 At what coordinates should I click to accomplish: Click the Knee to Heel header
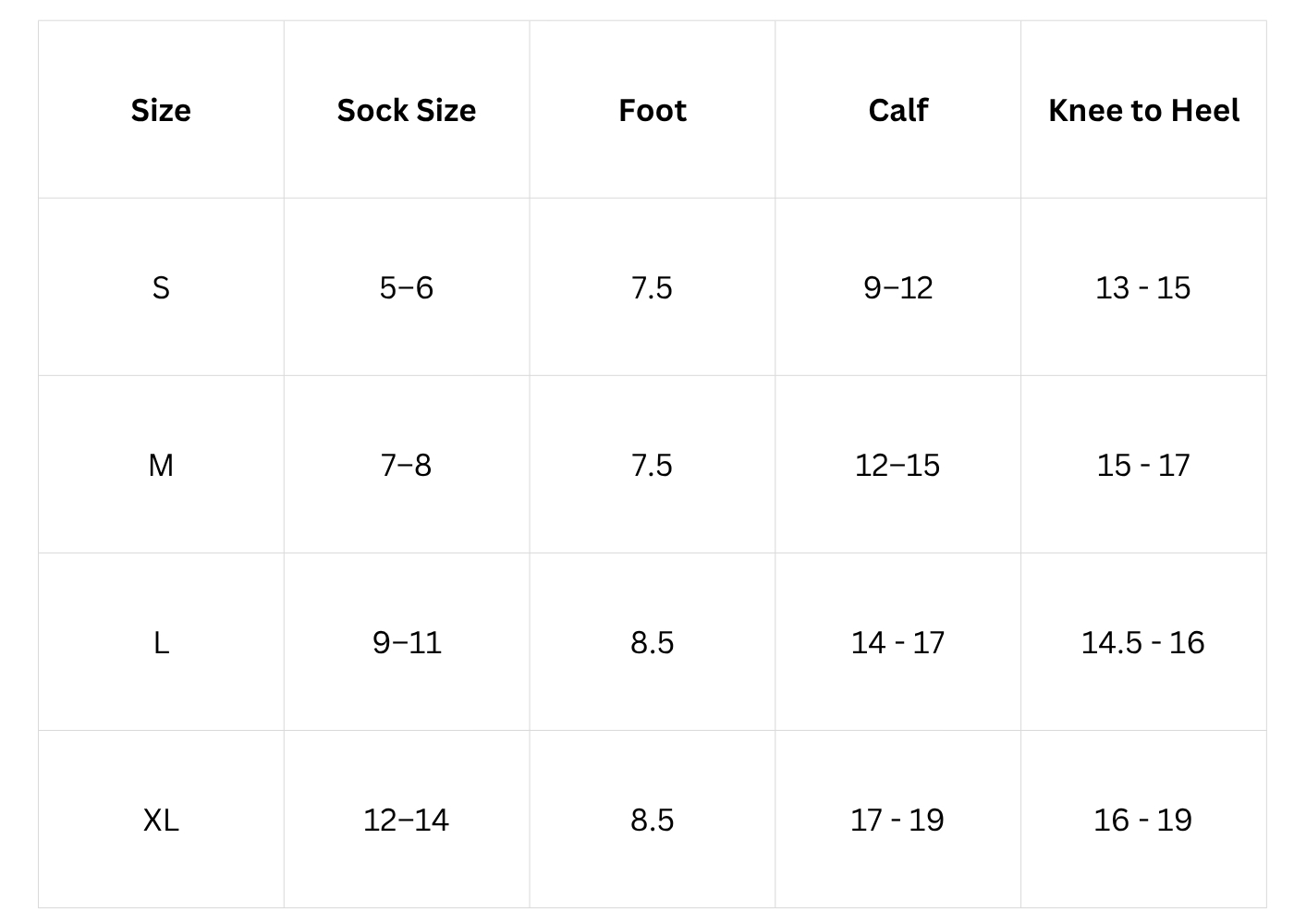coord(1143,110)
